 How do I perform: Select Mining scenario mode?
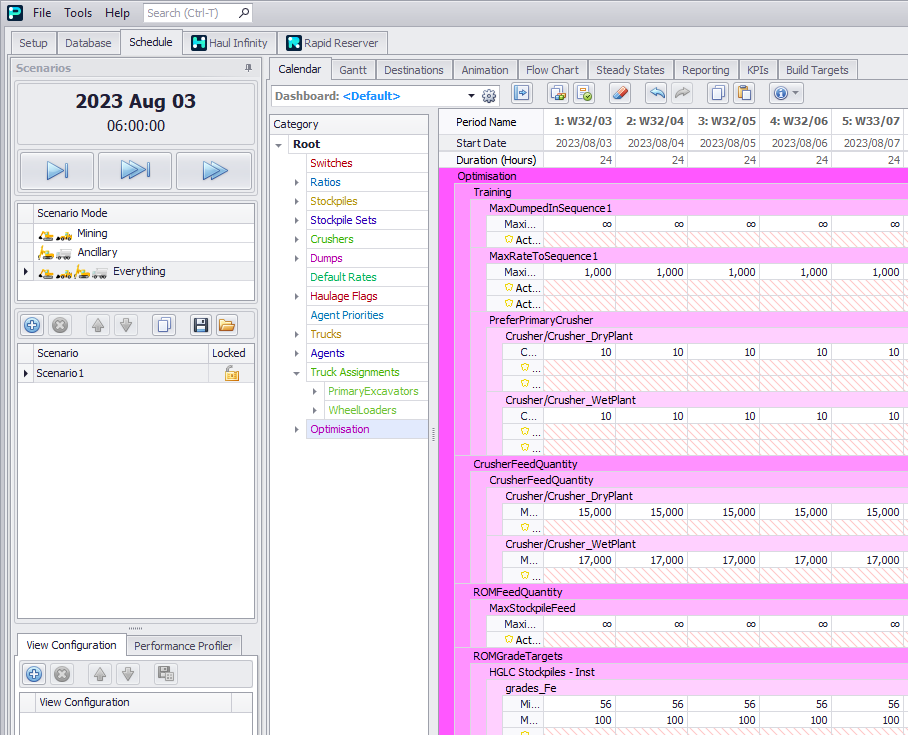point(92,233)
